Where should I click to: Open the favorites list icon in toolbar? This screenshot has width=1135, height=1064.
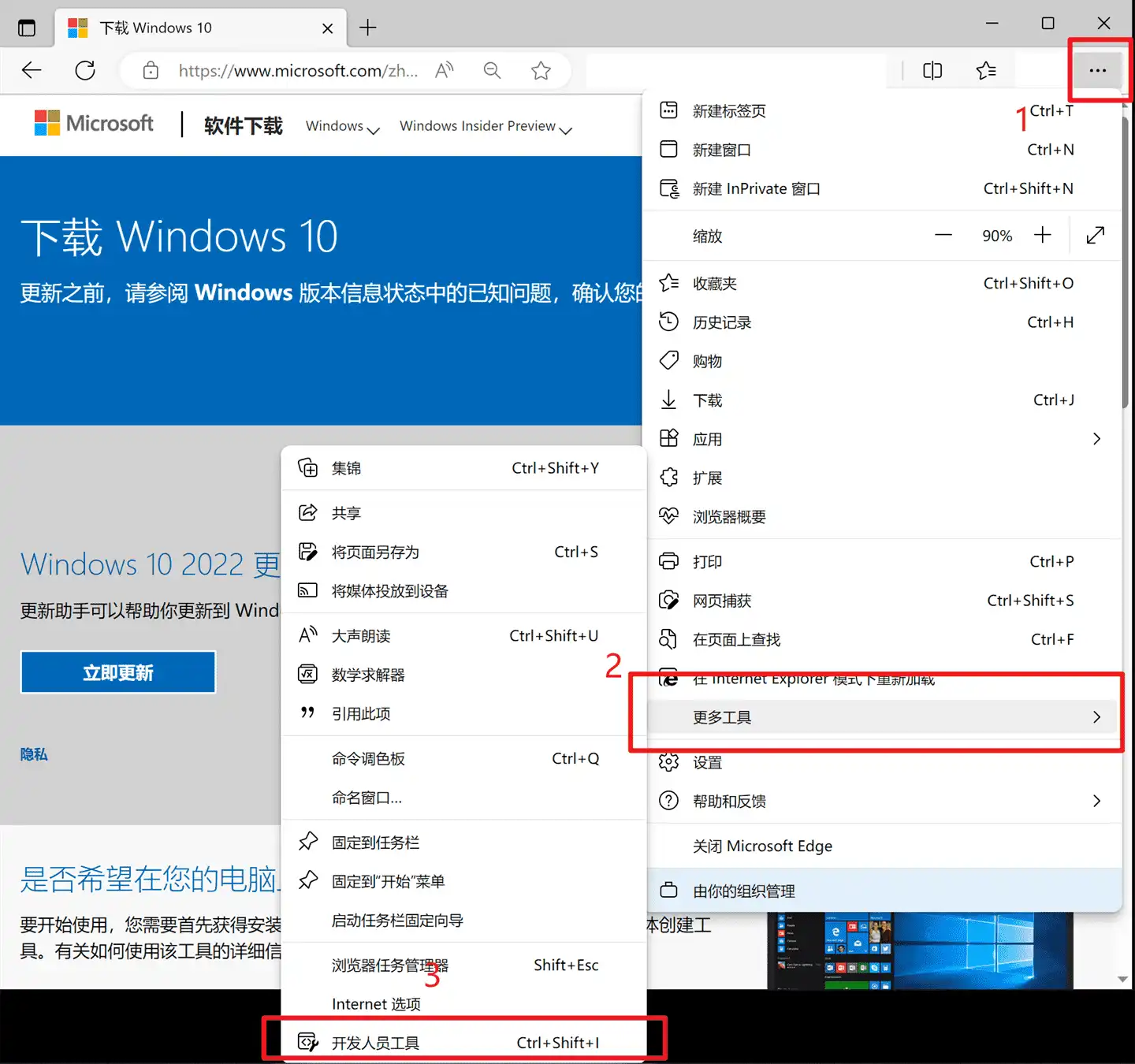985,71
